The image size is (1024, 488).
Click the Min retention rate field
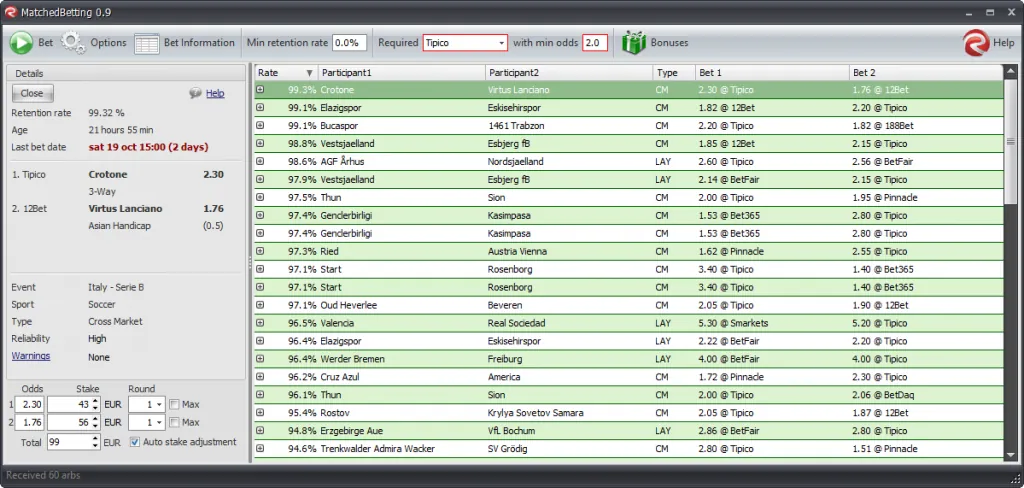point(349,42)
